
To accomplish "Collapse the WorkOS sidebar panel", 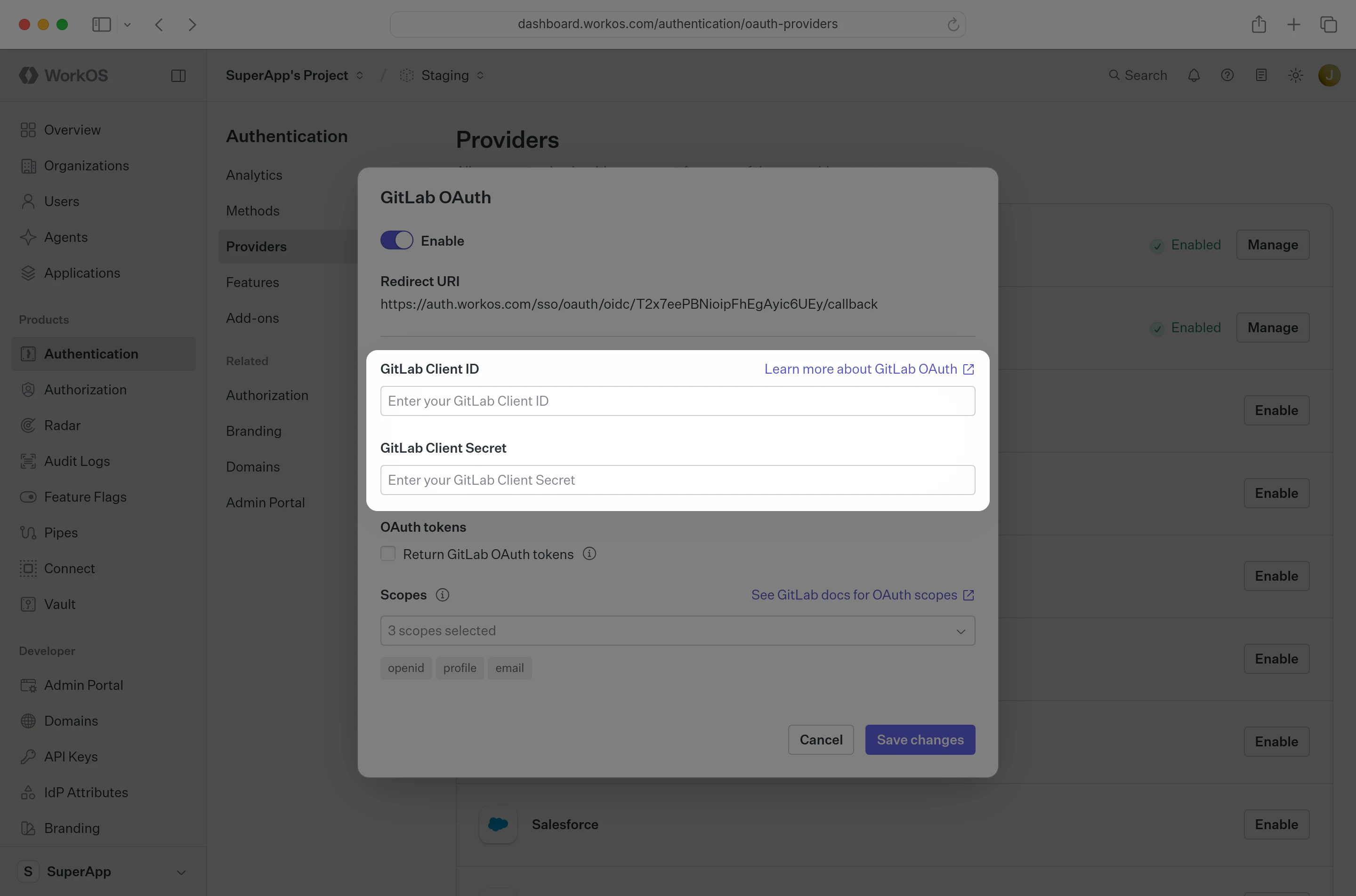I will click(178, 75).
